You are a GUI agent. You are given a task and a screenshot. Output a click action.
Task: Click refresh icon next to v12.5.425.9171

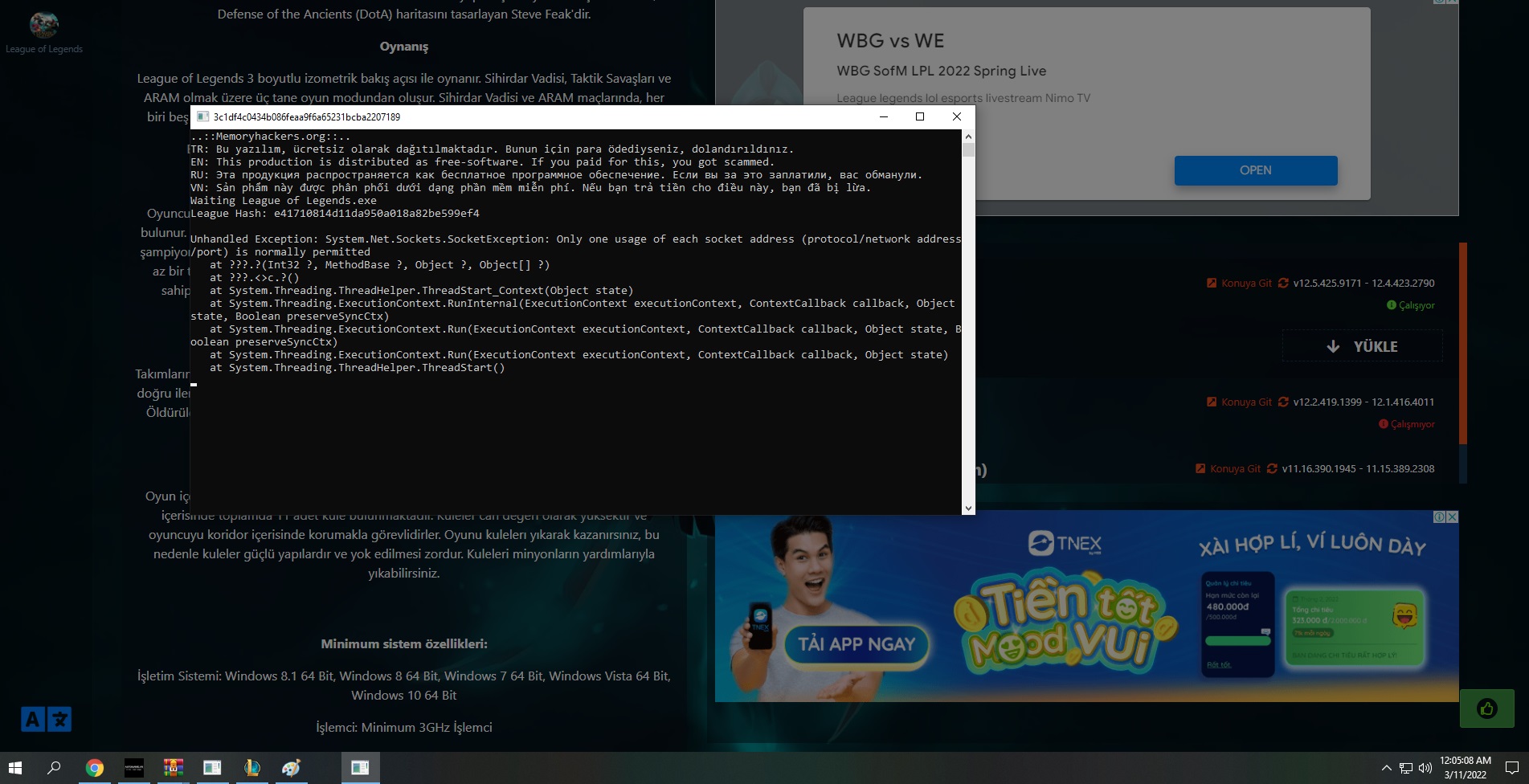(1283, 283)
